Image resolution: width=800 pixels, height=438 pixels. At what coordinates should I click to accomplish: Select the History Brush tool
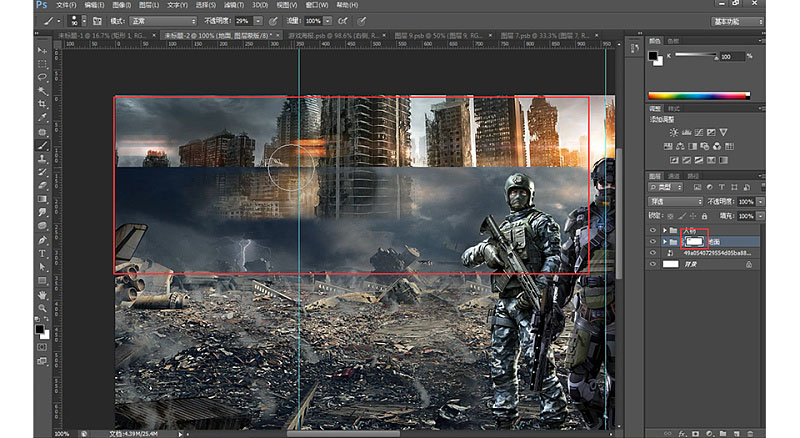(42, 172)
